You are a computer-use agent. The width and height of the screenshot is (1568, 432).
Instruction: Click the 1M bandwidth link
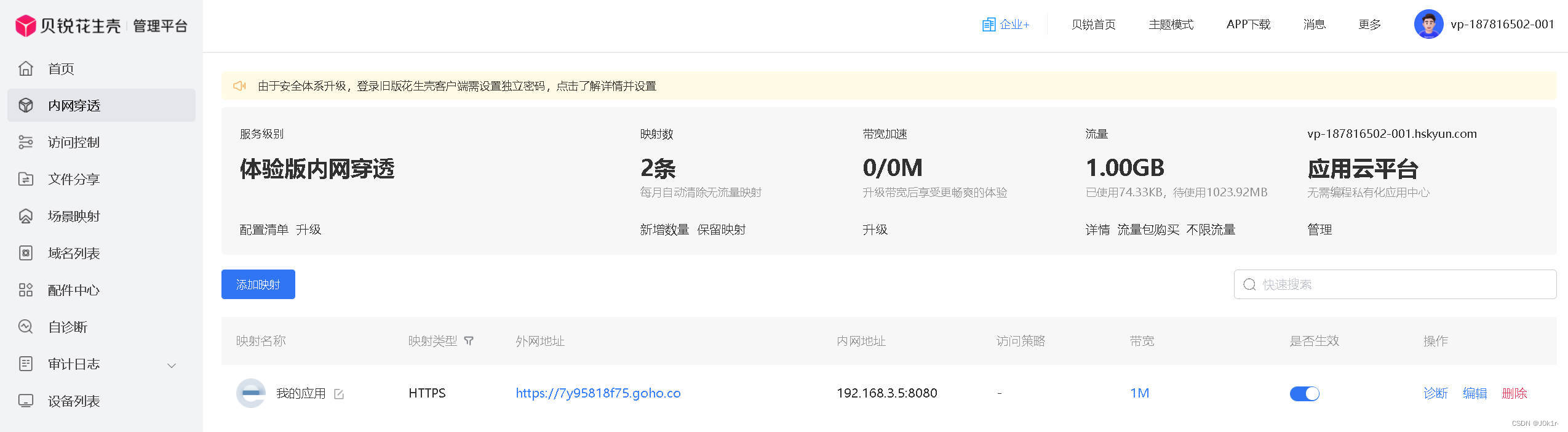pos(1139,393)
